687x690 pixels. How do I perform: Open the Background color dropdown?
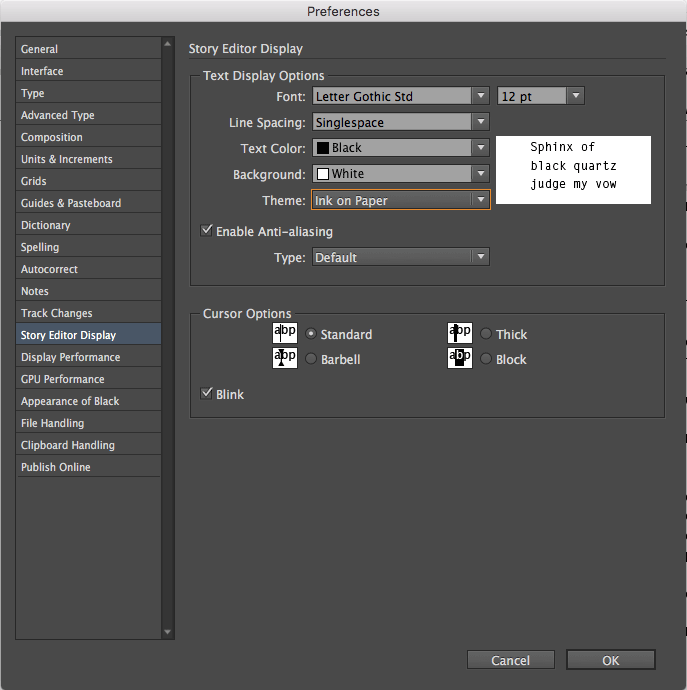[x=401, y=174]
